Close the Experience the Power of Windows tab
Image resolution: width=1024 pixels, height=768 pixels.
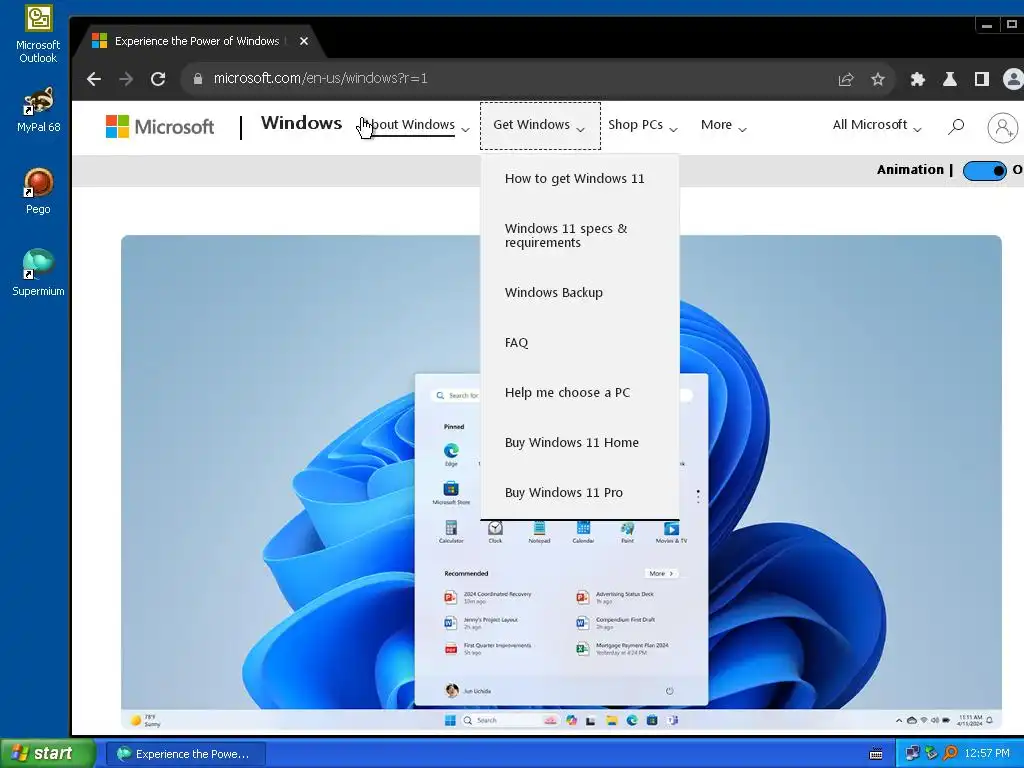pyautogui.click(x=304, y=41)
